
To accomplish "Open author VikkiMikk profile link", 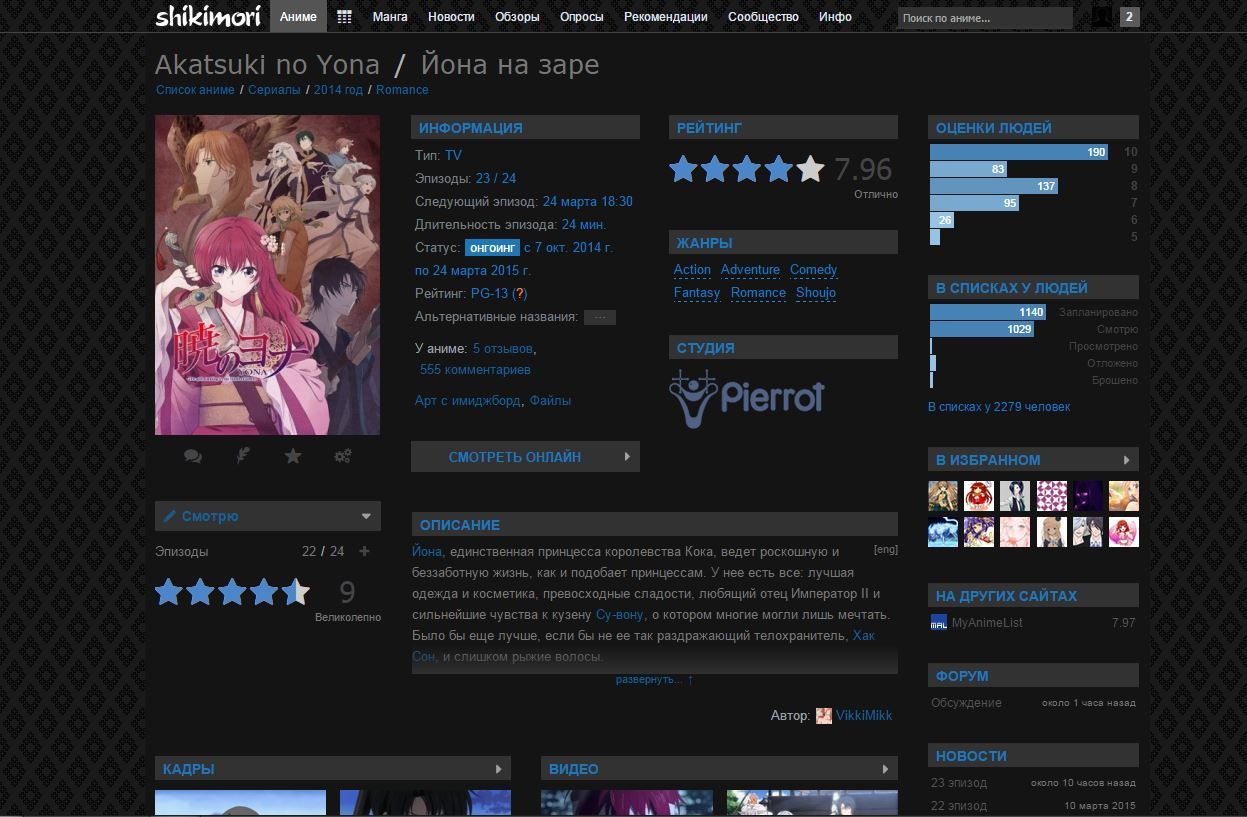I will click(x=864, y=716).
